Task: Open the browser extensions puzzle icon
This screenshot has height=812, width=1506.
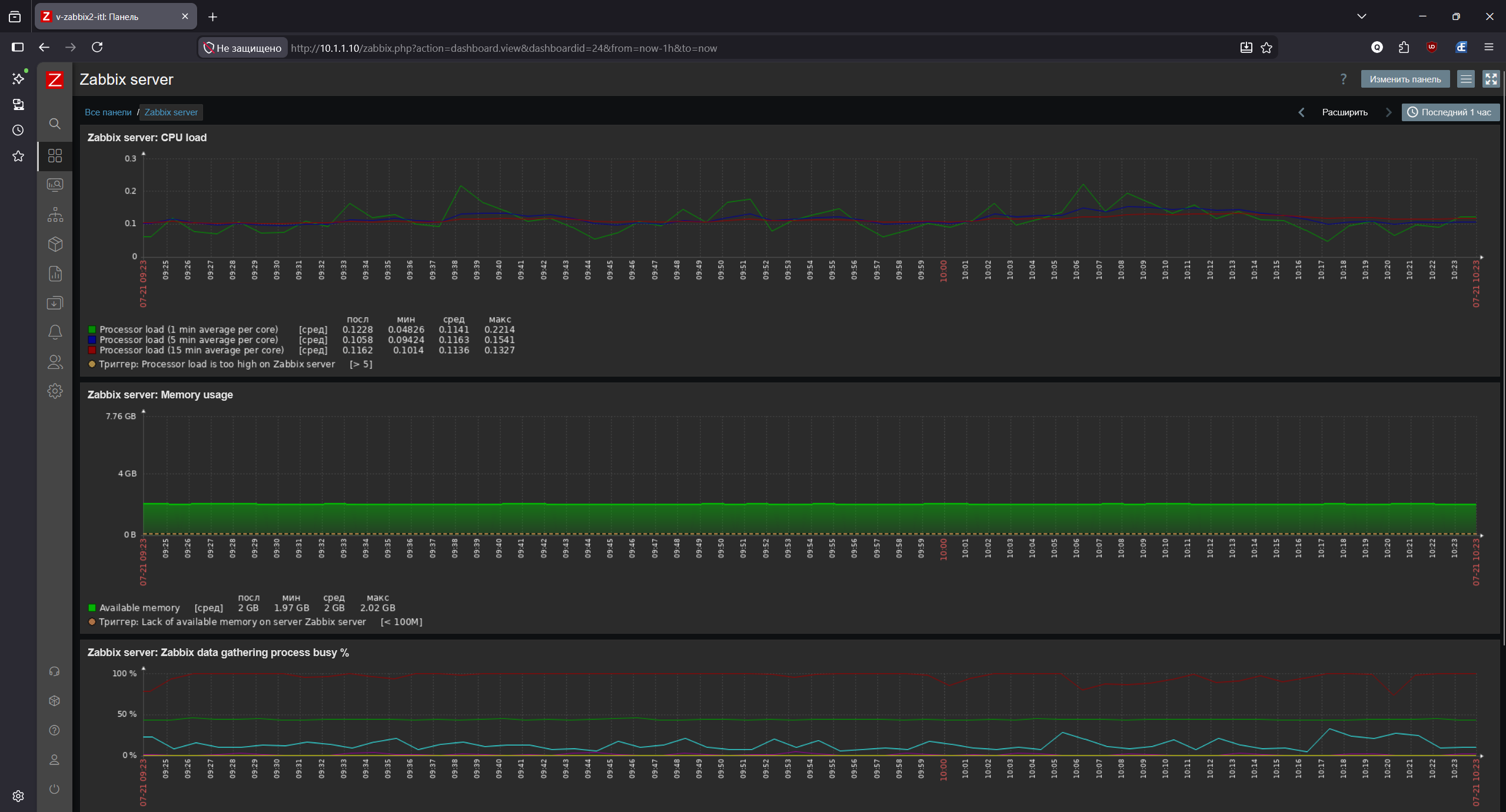Action: click(x=1404, y=48)
